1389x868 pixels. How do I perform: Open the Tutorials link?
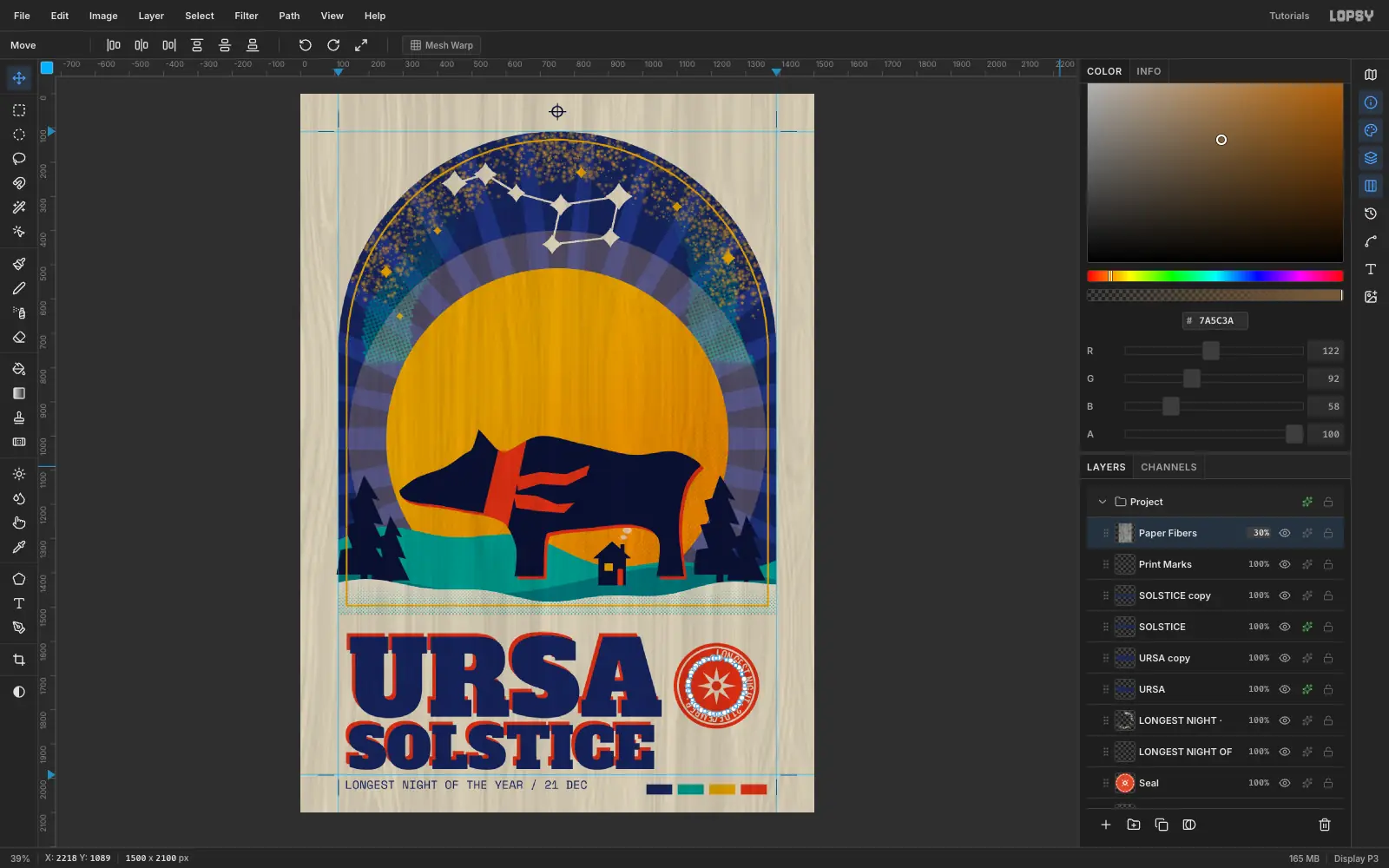(x=1289, y=16)
